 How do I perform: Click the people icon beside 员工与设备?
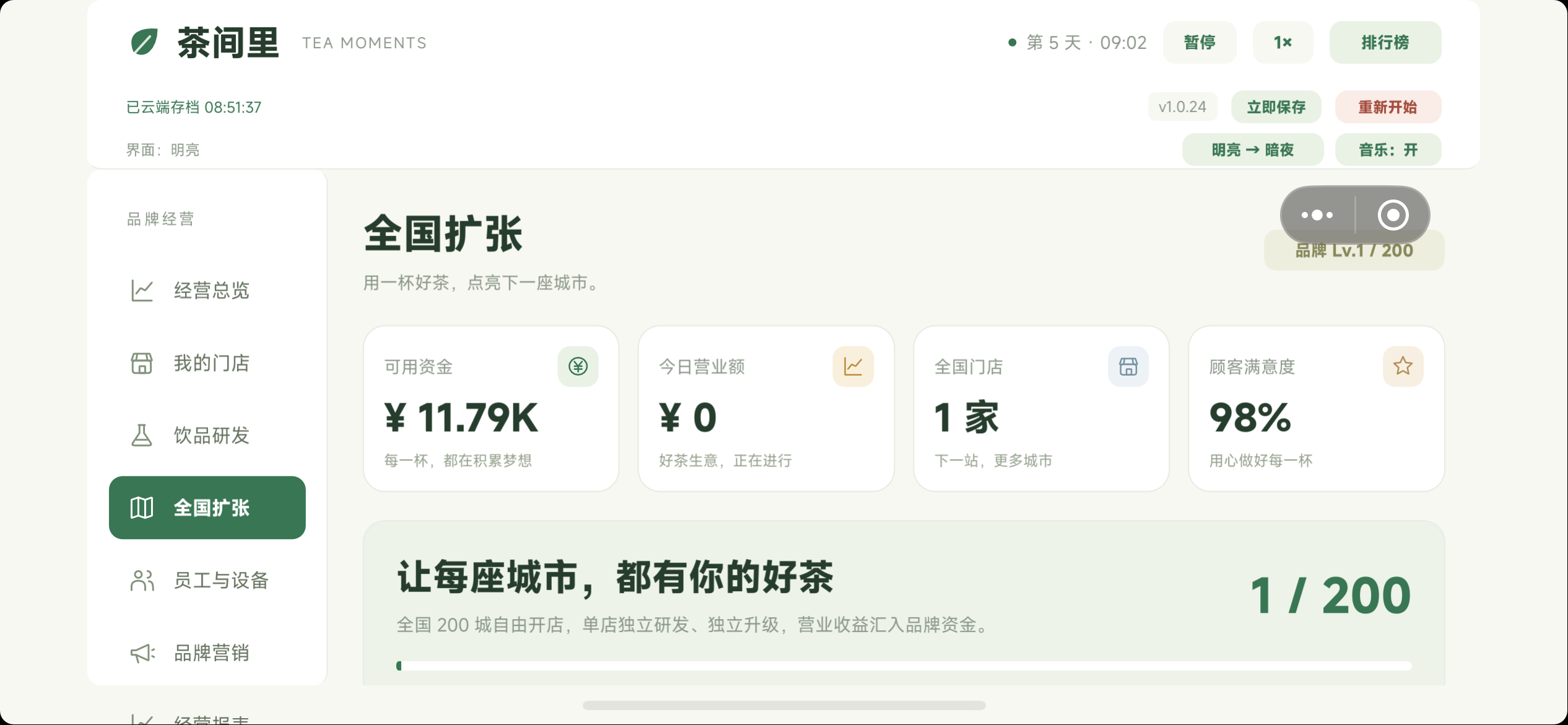coord(142,580)
